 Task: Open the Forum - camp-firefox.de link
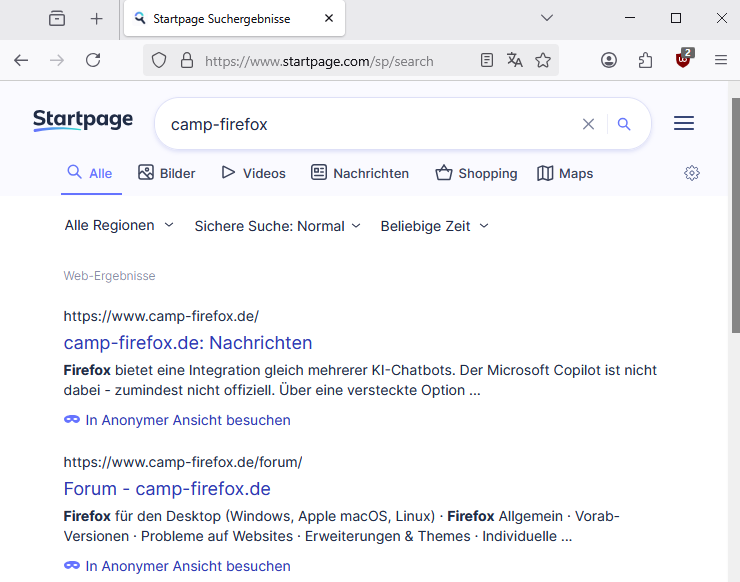click(167, 489)
